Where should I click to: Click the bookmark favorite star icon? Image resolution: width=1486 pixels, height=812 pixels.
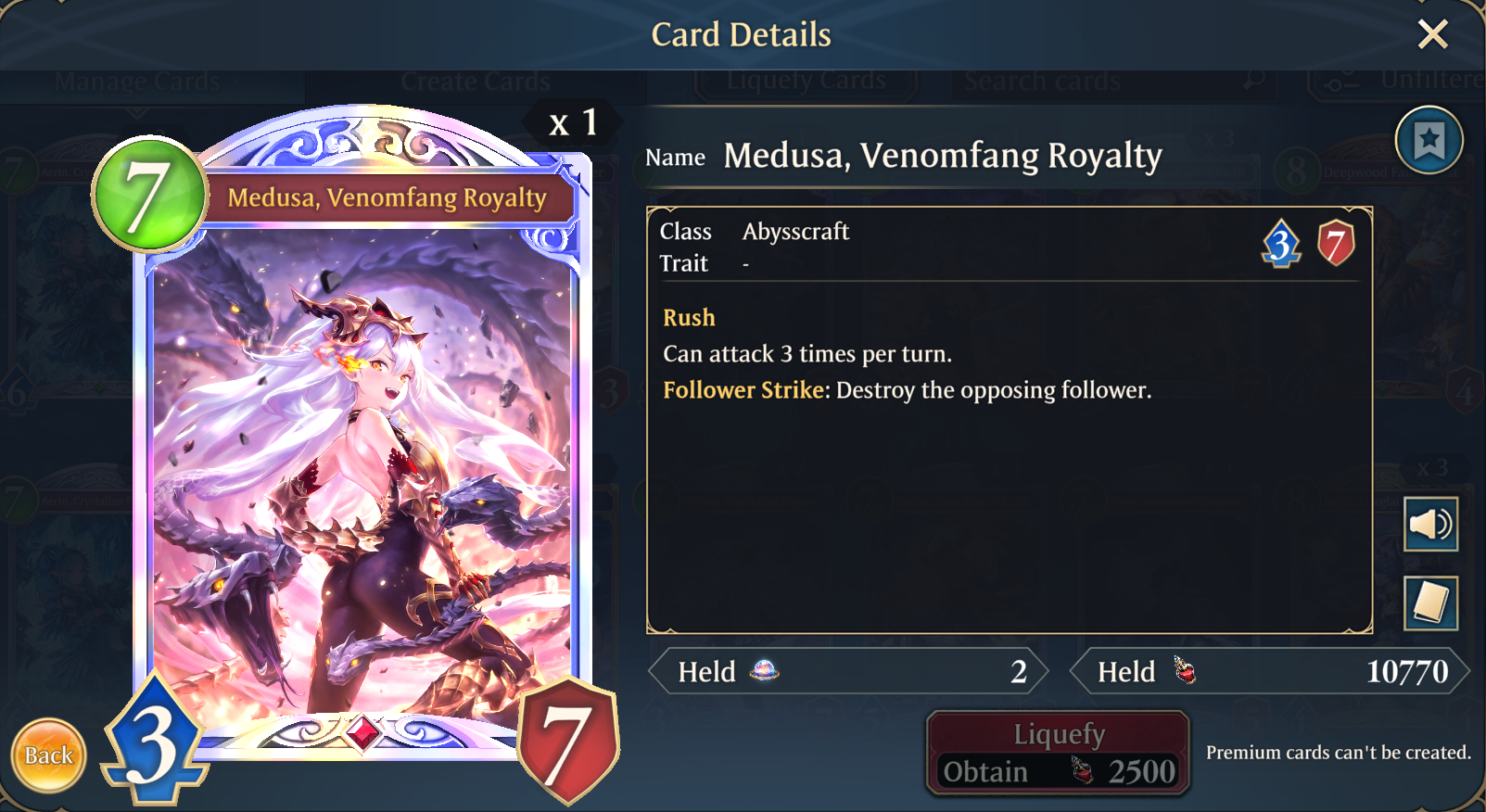pyautogui.click(x=1429, y=141)
